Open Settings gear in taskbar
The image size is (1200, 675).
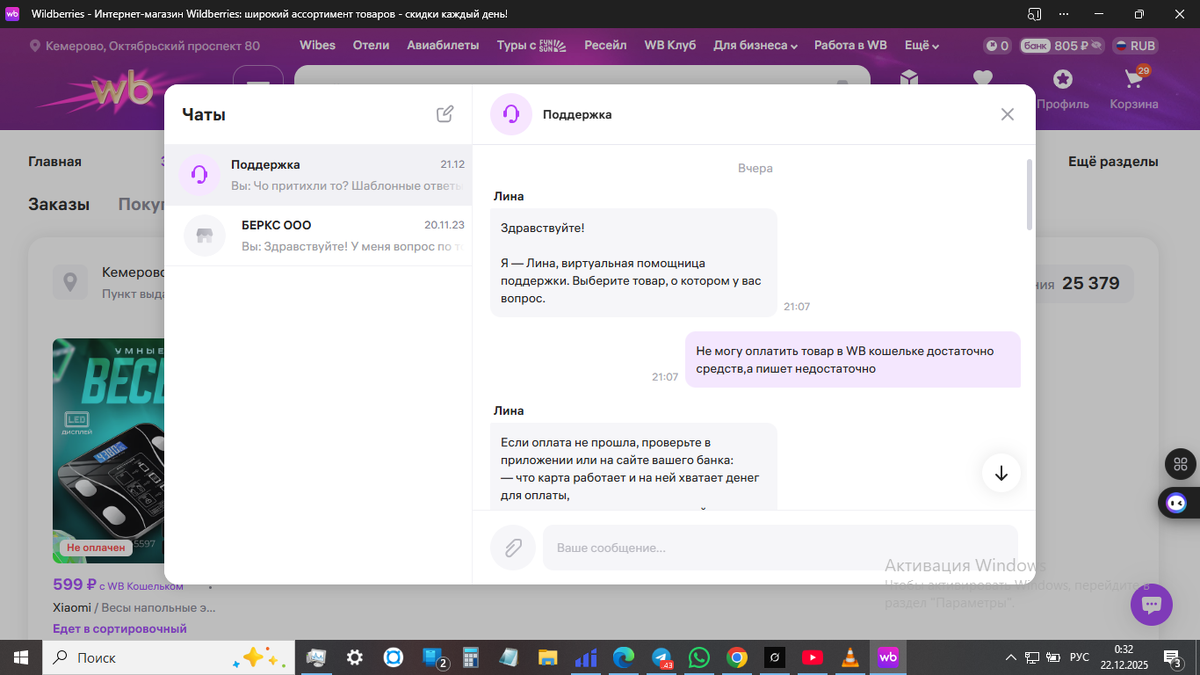(354, 657)
